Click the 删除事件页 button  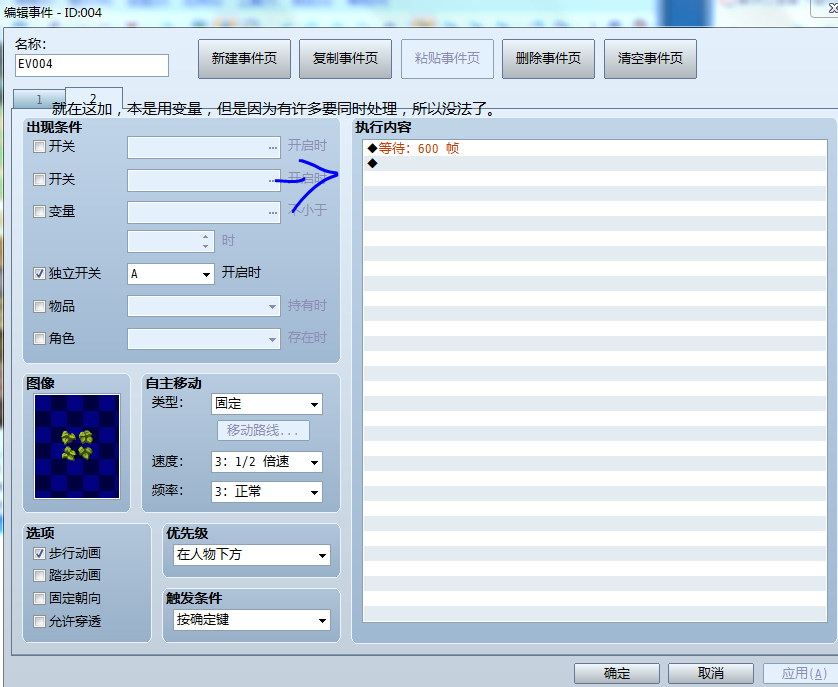tap(548, 59)
